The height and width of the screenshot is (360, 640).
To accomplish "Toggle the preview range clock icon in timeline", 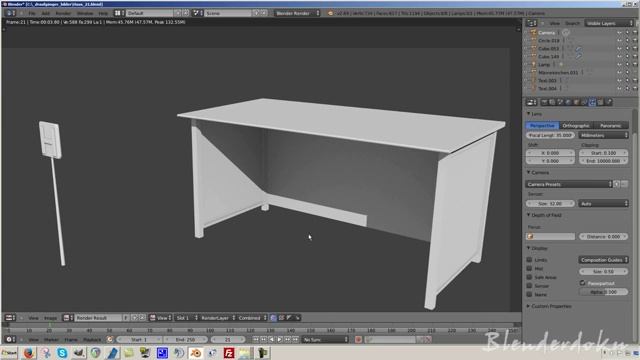I will 110,339.
